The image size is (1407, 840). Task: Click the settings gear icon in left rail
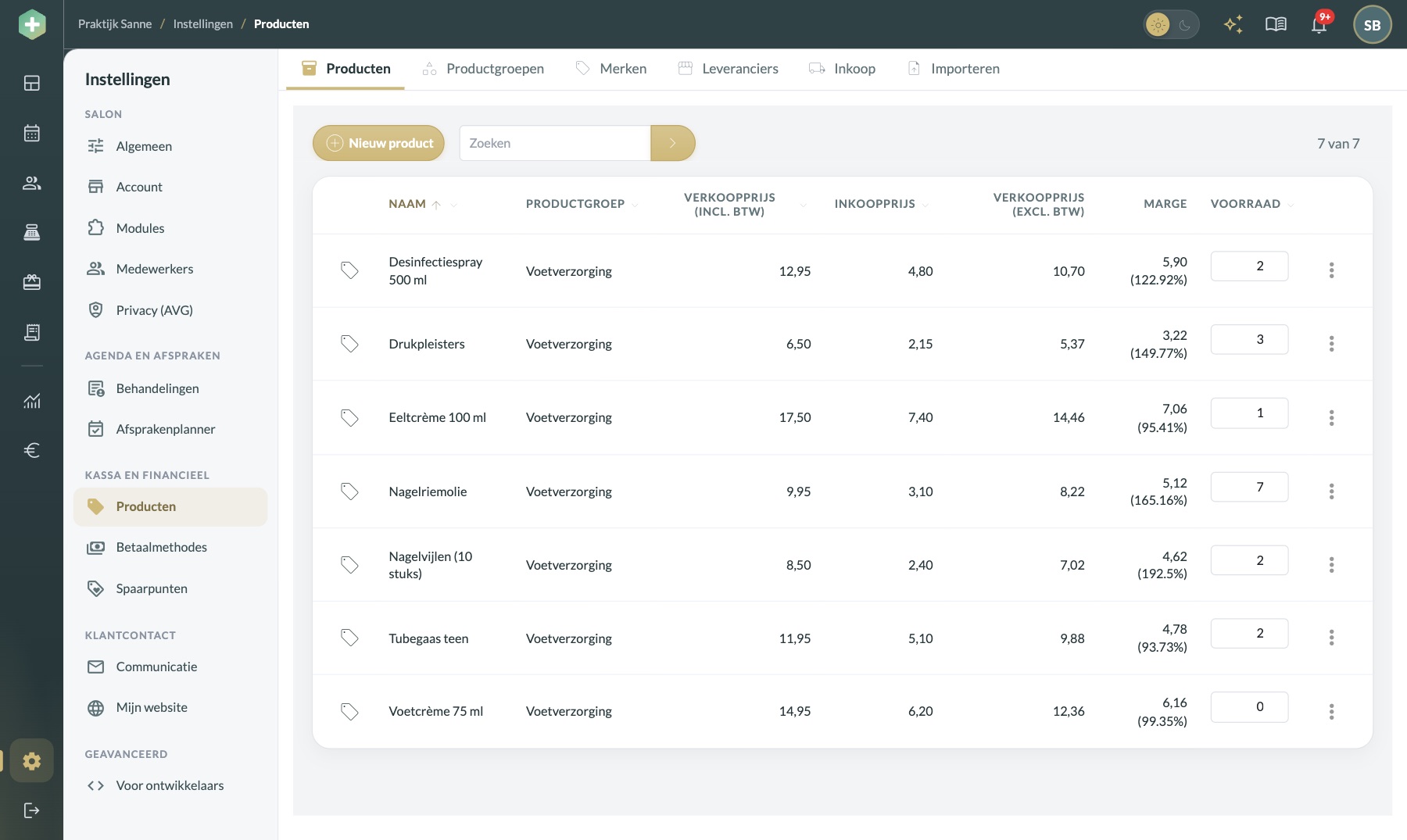[x=32, y=760]
